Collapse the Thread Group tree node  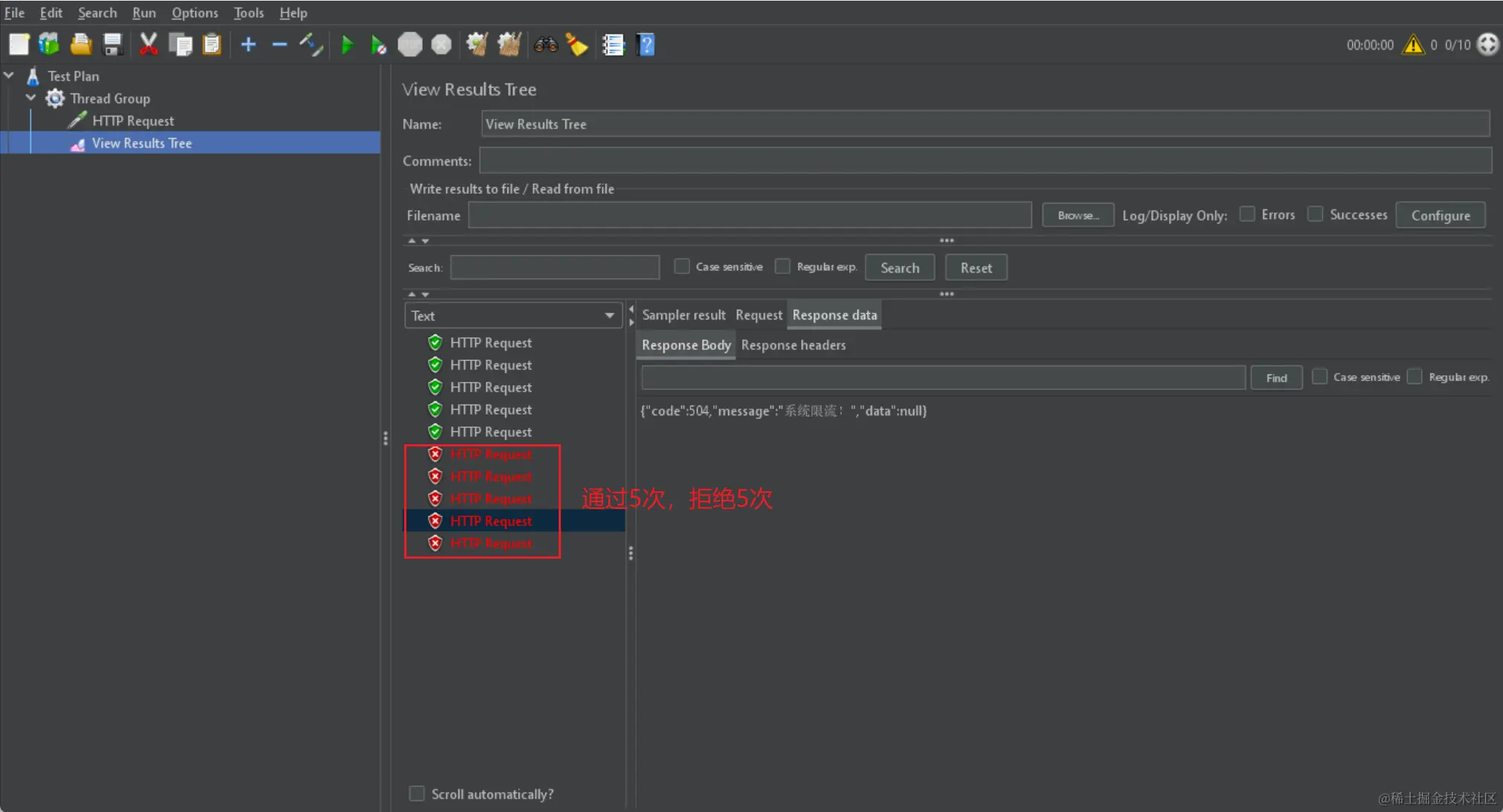click(x=31, y=98)
